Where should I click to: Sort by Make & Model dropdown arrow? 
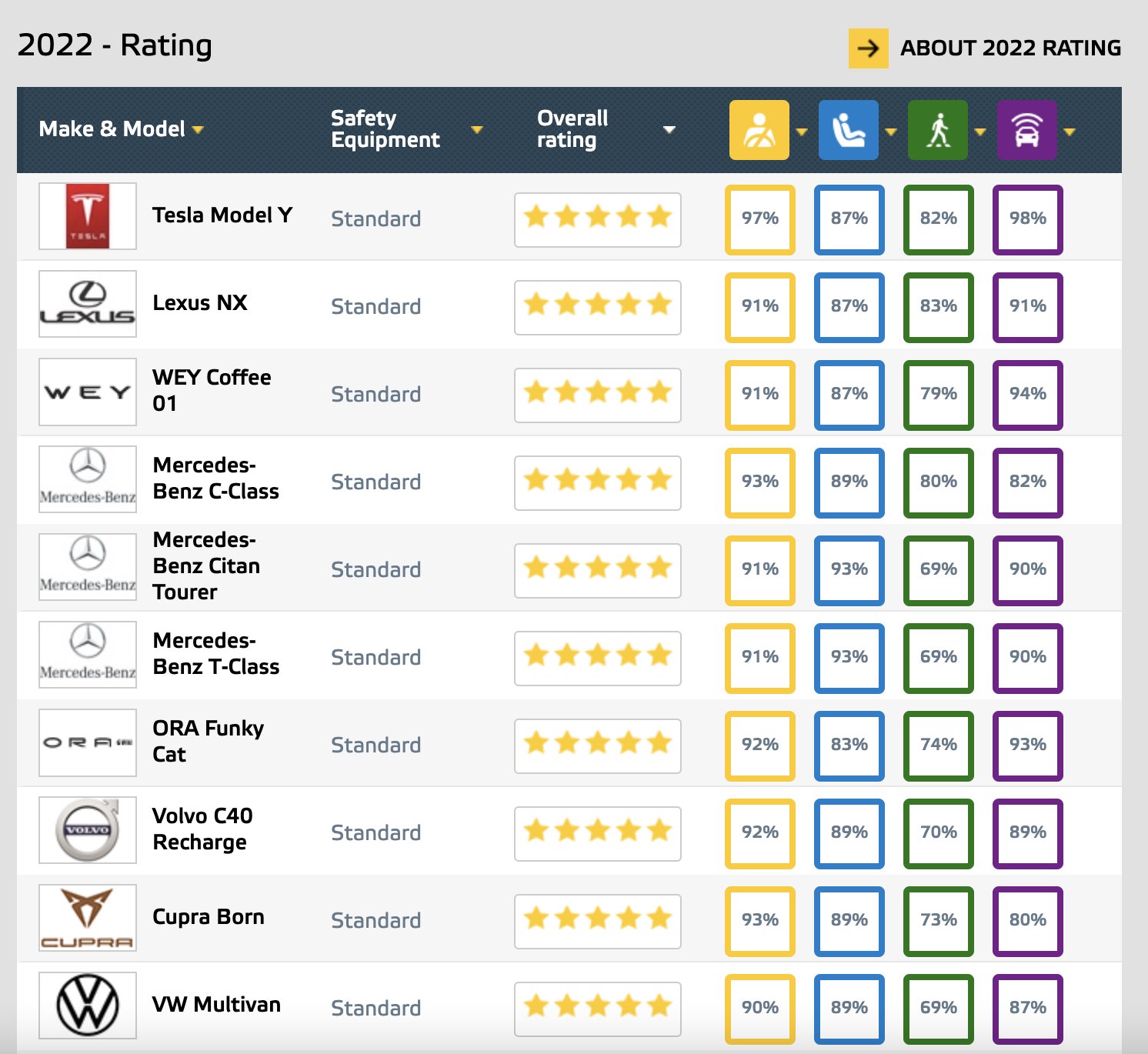(198, 130)
